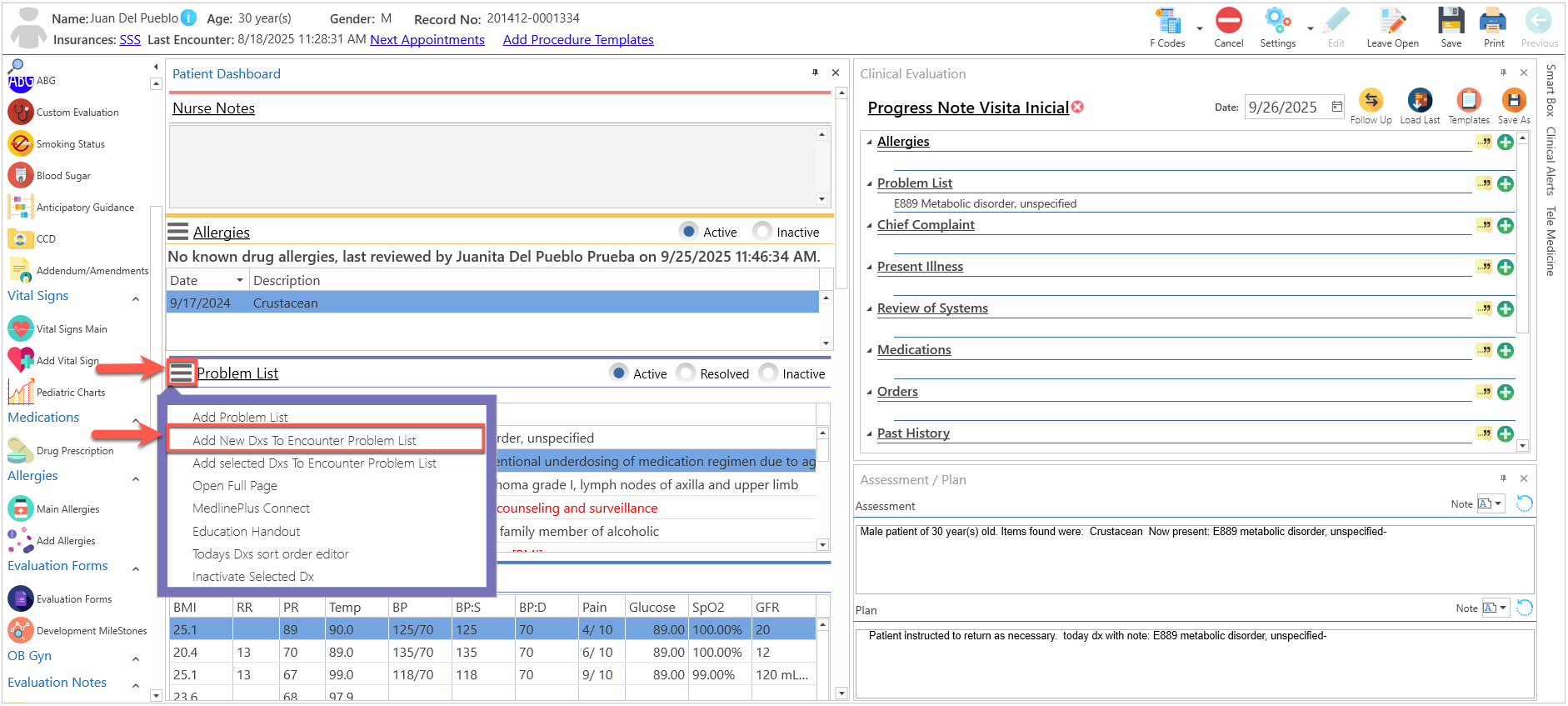Choose Inactivate Selected Dx
The width and height of the screenshot is (1568, 706).
tap(252, 576)
